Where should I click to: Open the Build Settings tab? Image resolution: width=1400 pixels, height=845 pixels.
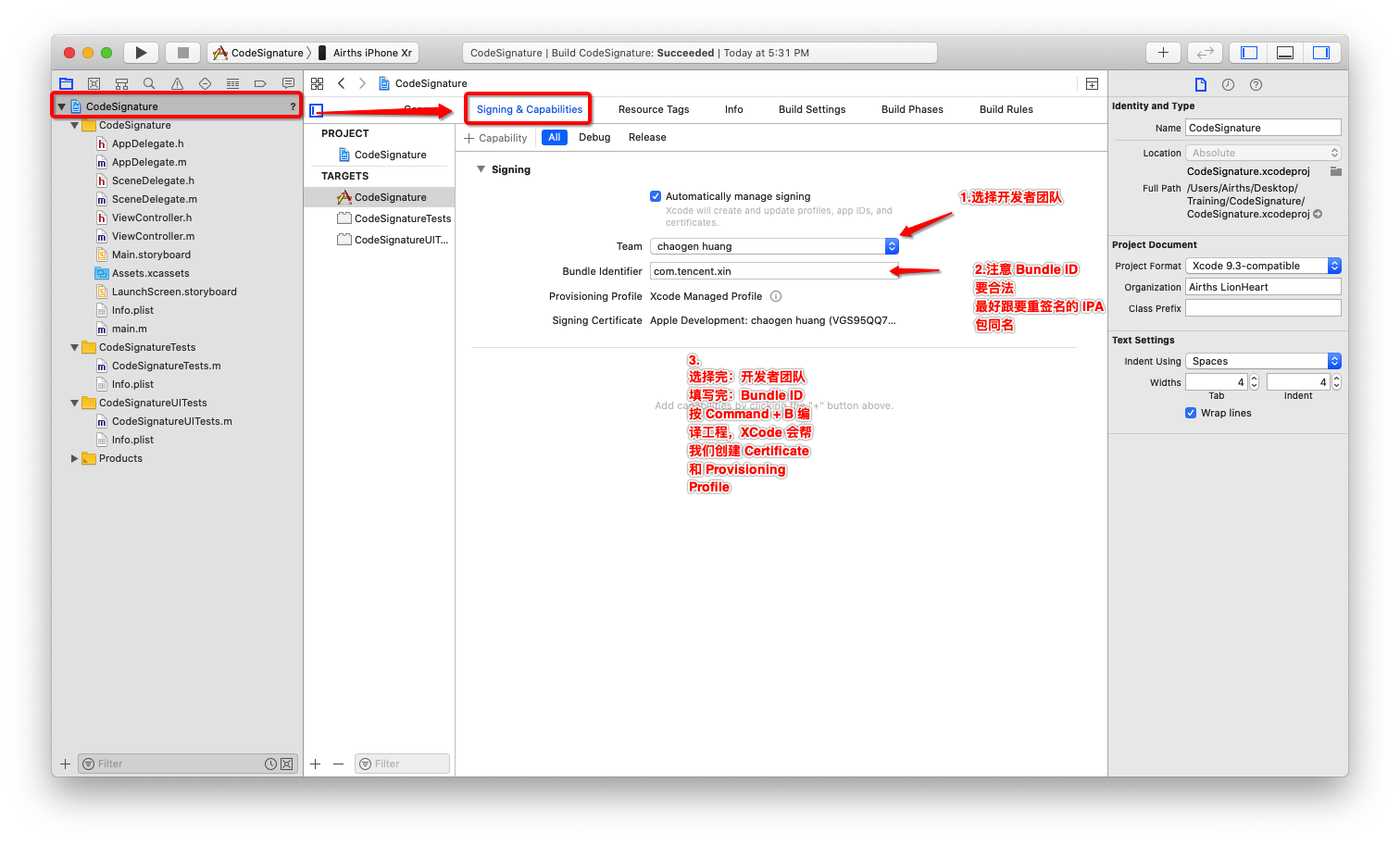pos(812,109)
